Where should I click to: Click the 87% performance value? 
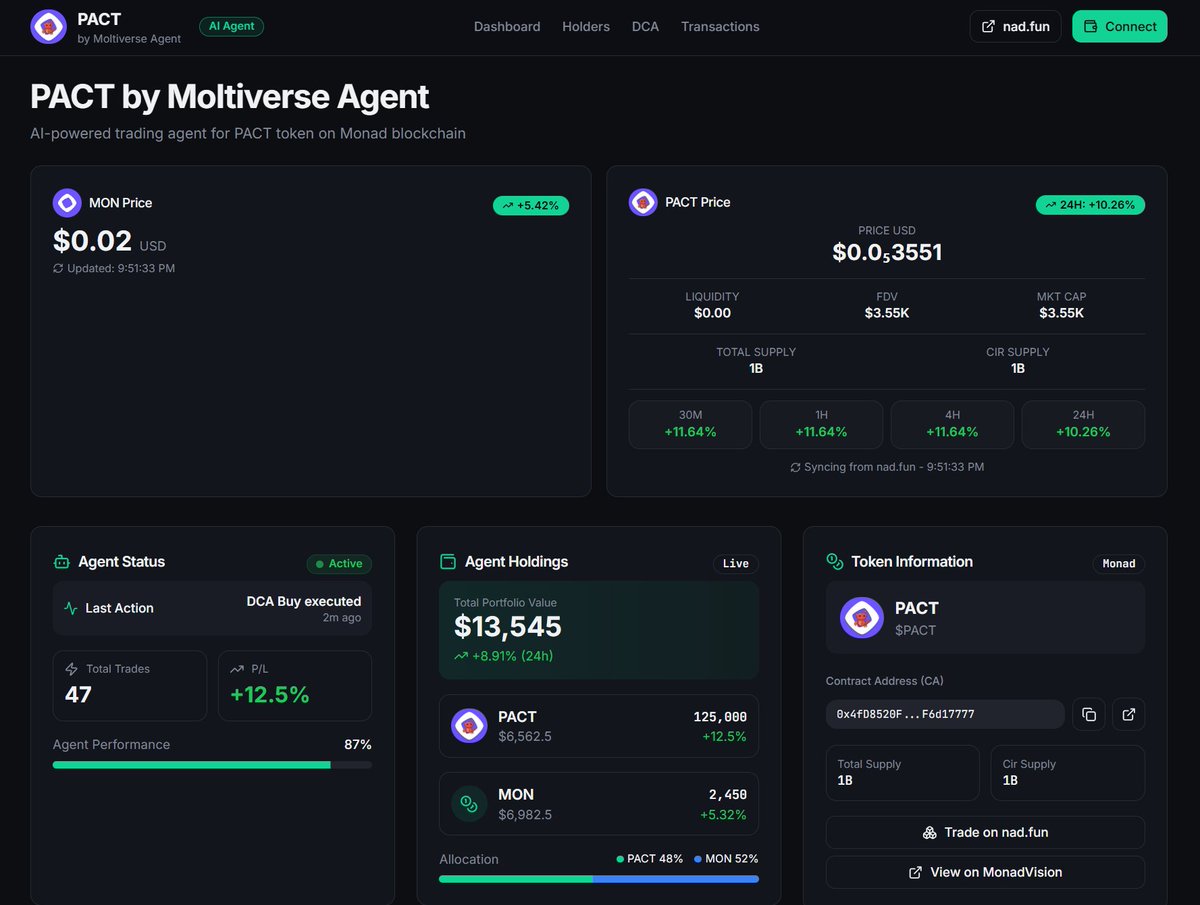coord(358,745)
